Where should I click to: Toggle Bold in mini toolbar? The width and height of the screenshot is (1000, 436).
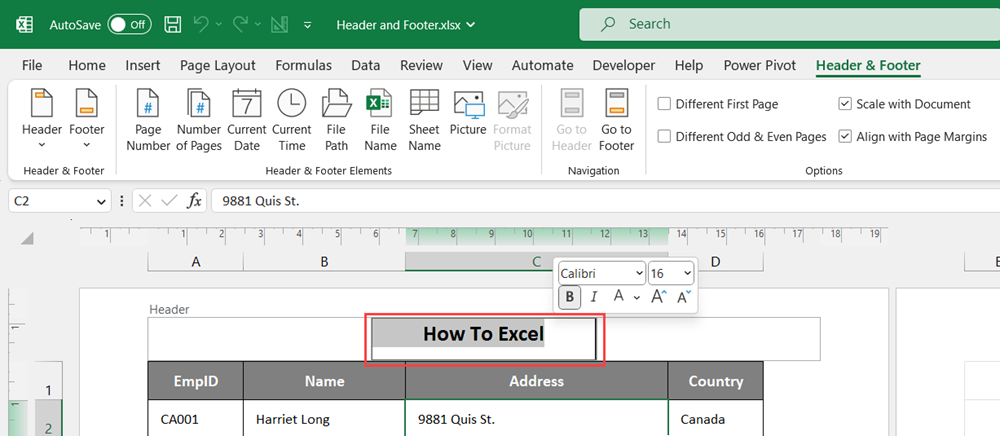(x=570, y=297)
